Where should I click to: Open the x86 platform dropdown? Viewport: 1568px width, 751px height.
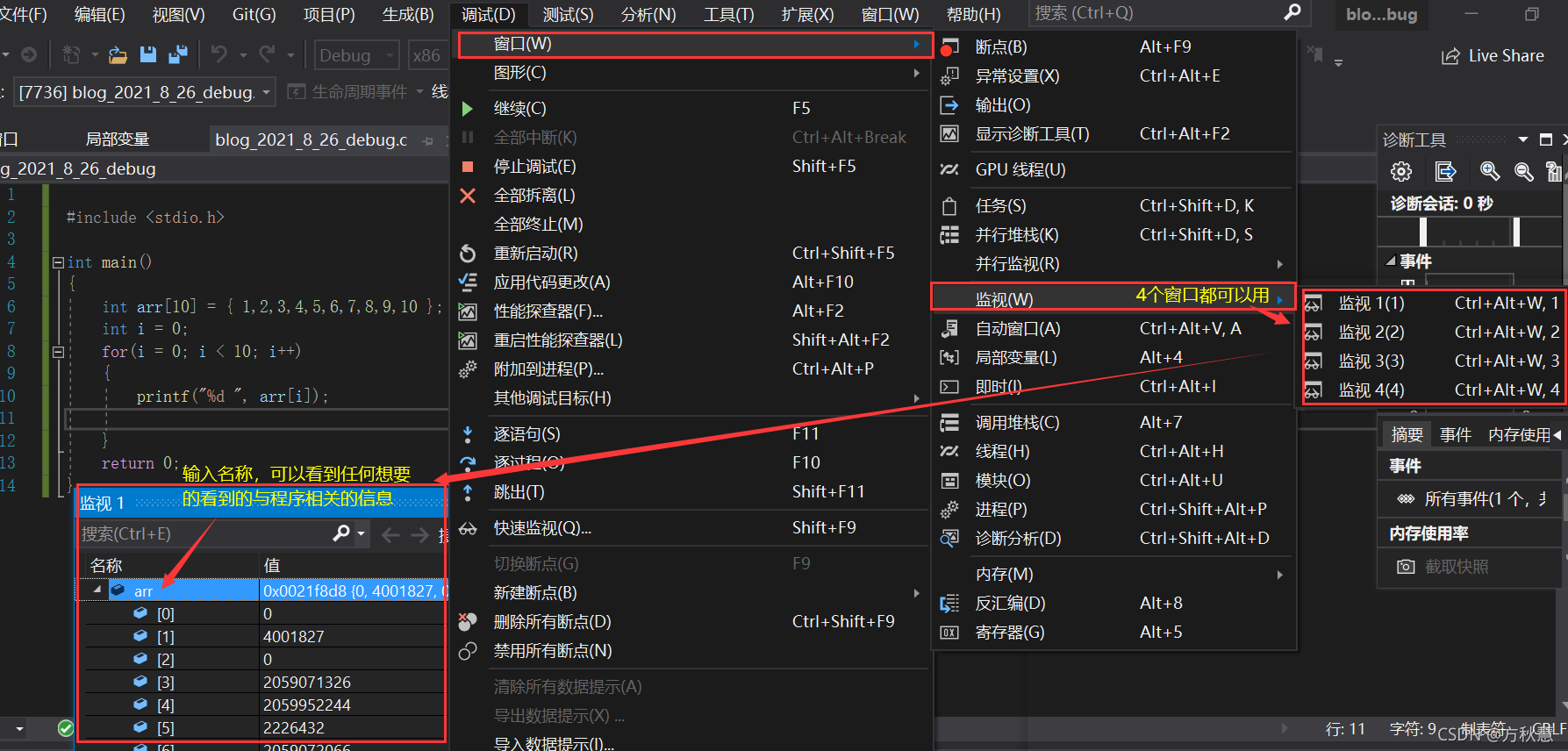click(x=427, y=55)
